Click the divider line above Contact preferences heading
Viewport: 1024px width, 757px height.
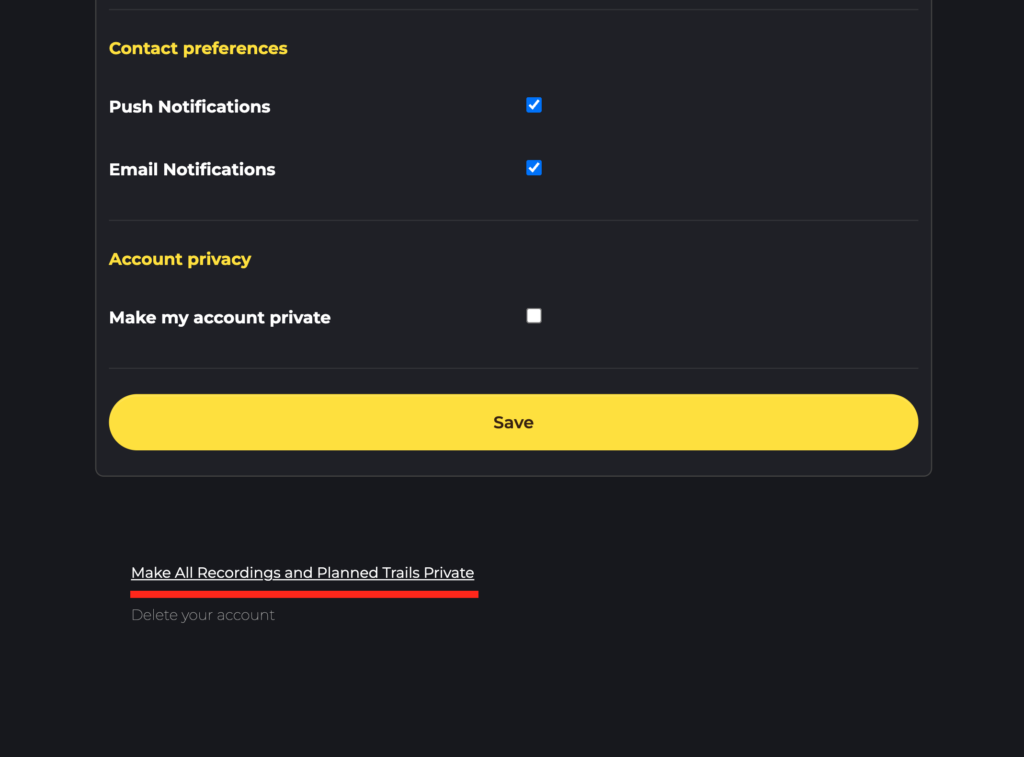513,10
